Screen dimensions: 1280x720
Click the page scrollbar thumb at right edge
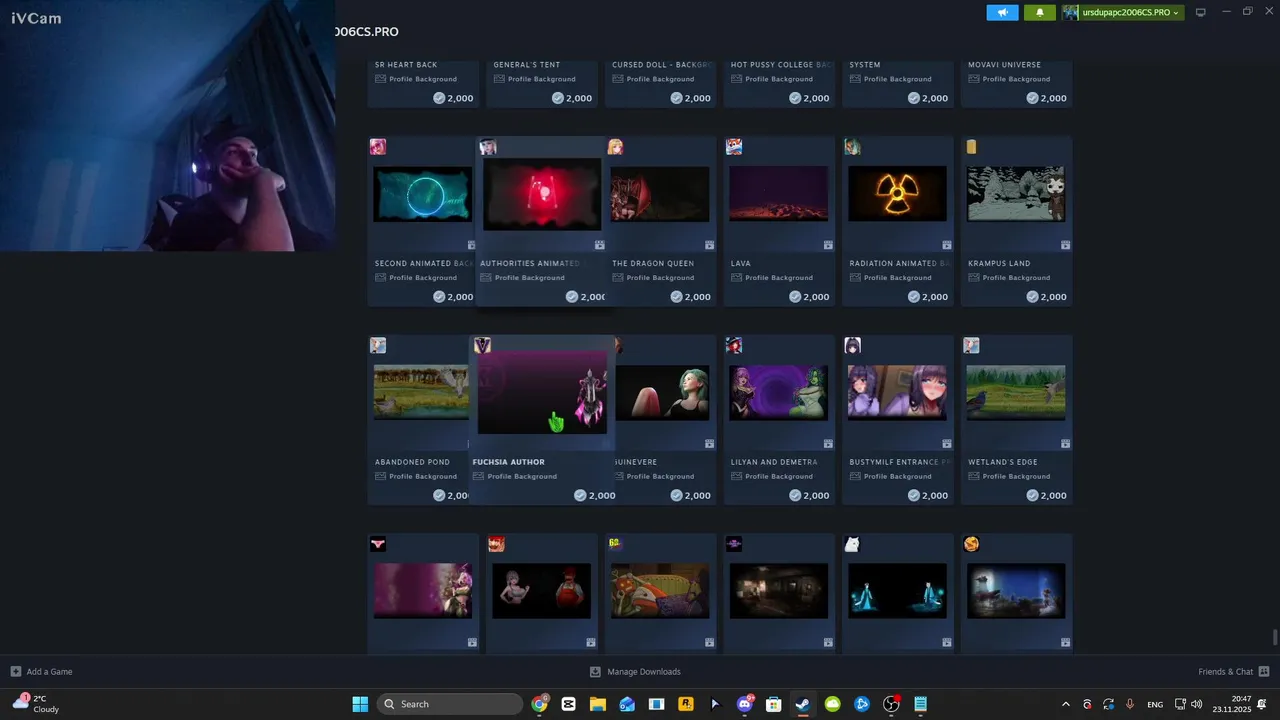point(1274,637)
